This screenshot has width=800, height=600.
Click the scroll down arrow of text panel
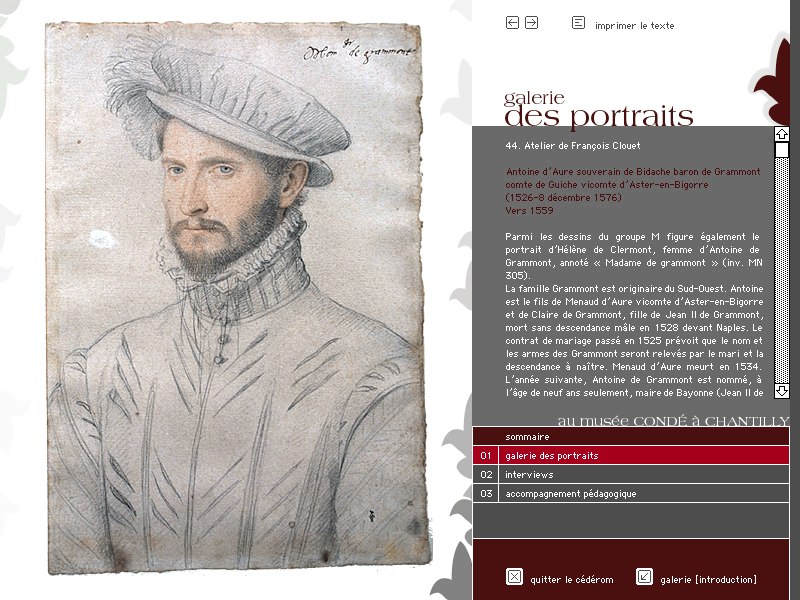coord(782,391)
